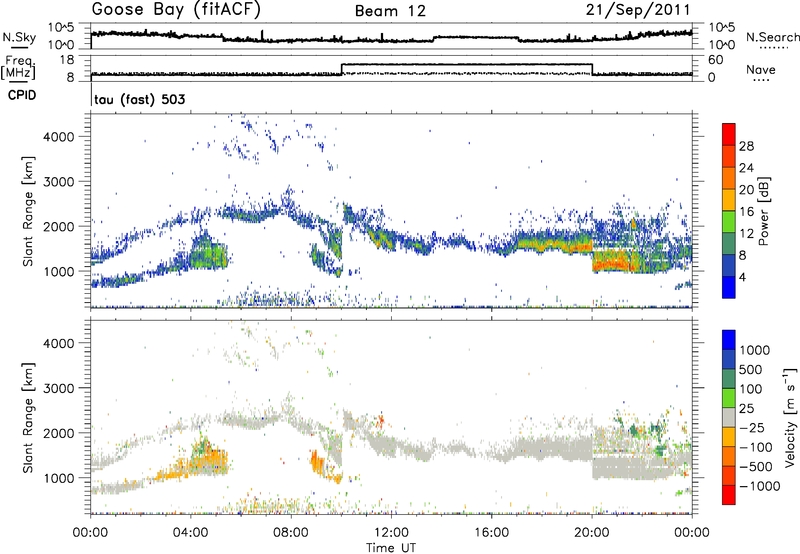This screenshot has height=554, width=800.
Task: Click the "16:00" time axis tick label
Action: pos(491,533)
